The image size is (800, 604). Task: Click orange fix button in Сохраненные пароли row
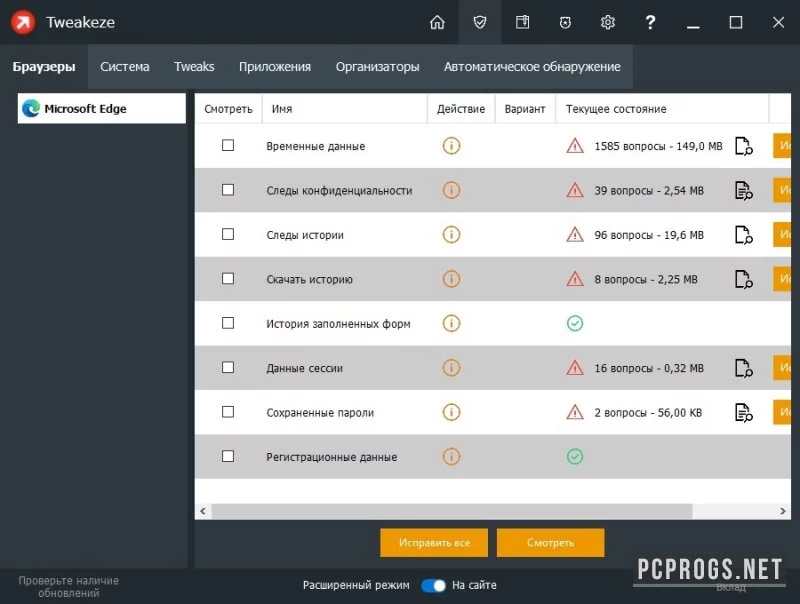coord(782,412)
